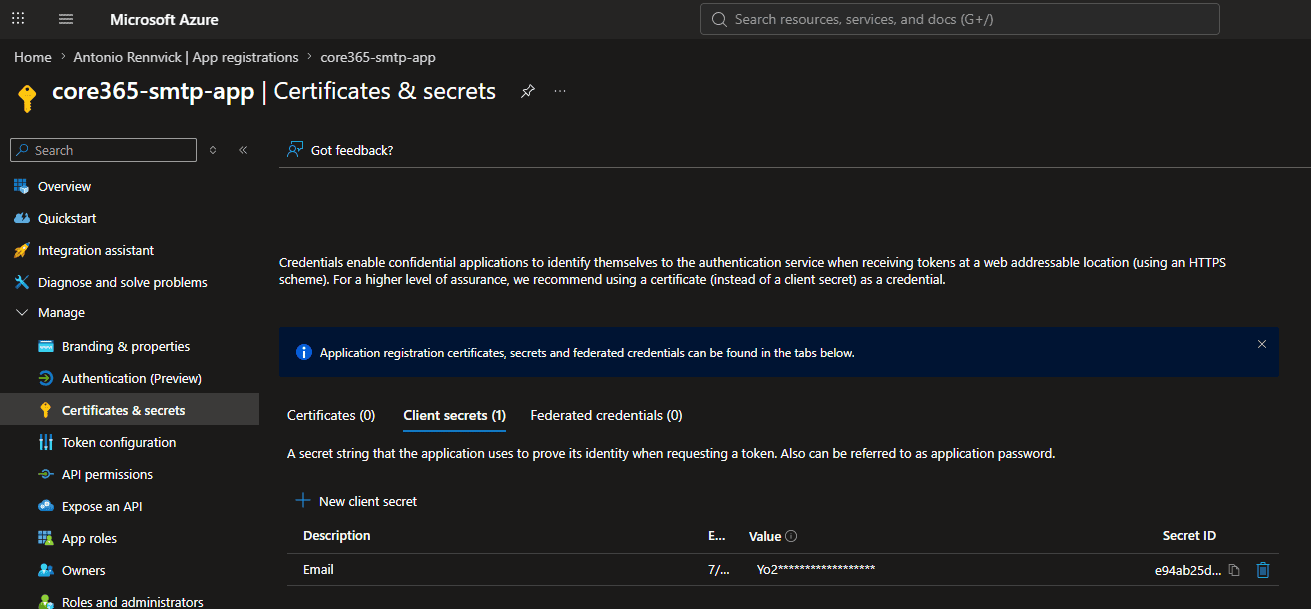Pin the Certificates & secrets blade

tap(527, 91)
